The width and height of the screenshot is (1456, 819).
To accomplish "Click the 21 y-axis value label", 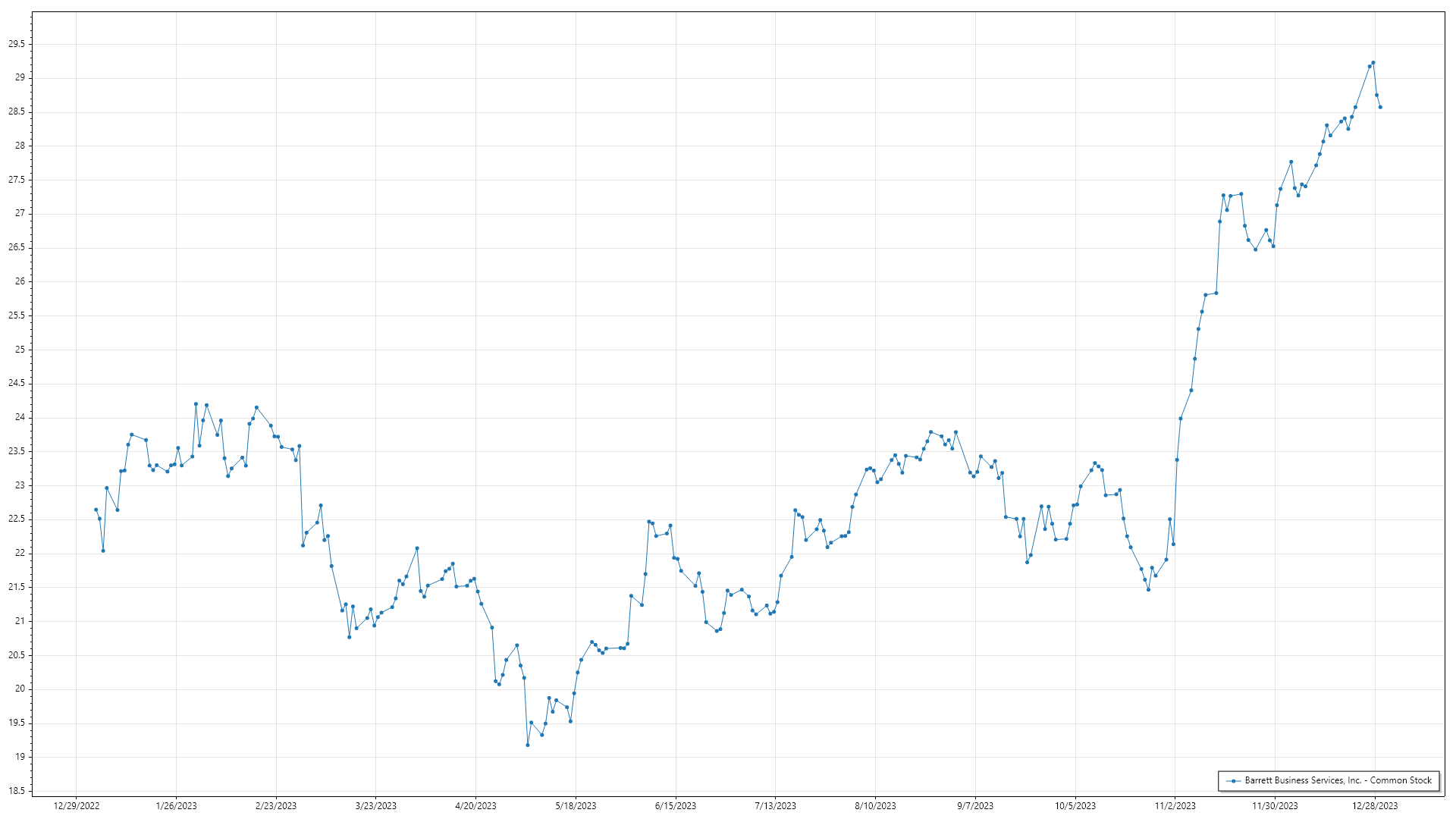I will (x=20, y=621).
